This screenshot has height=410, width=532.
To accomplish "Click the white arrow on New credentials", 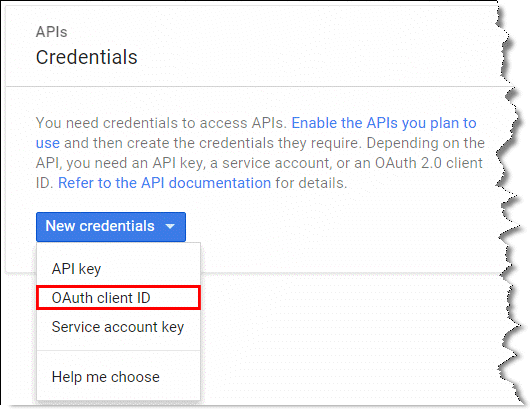I will pos(170,226).
